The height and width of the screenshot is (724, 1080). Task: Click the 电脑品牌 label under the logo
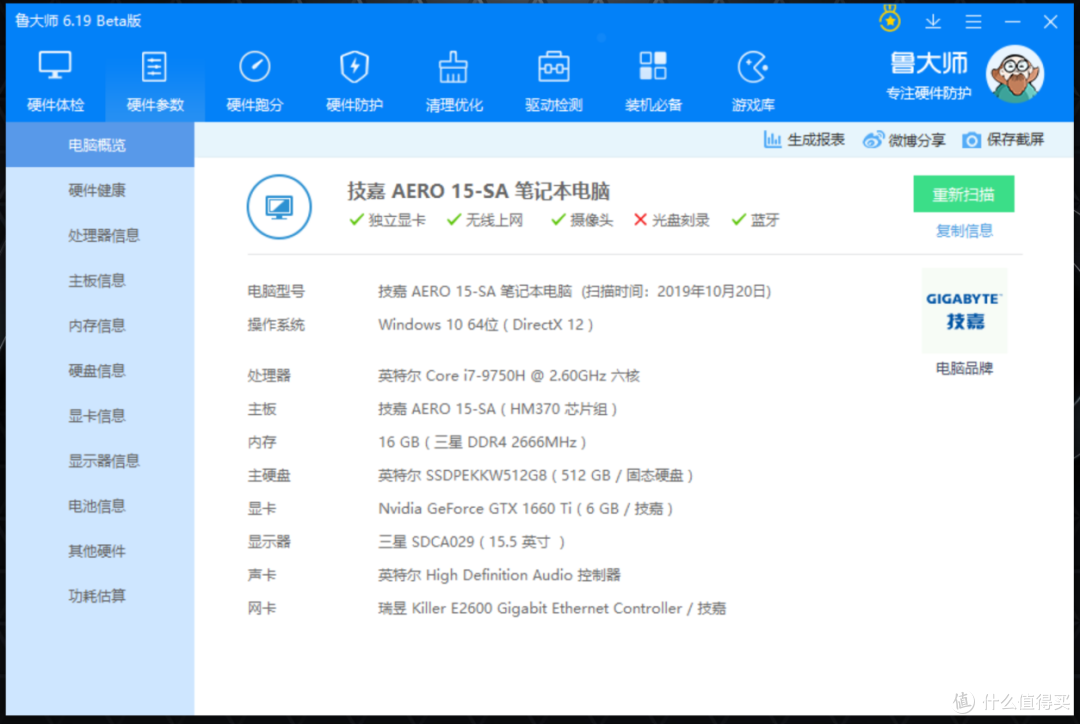tap(964, 369)
